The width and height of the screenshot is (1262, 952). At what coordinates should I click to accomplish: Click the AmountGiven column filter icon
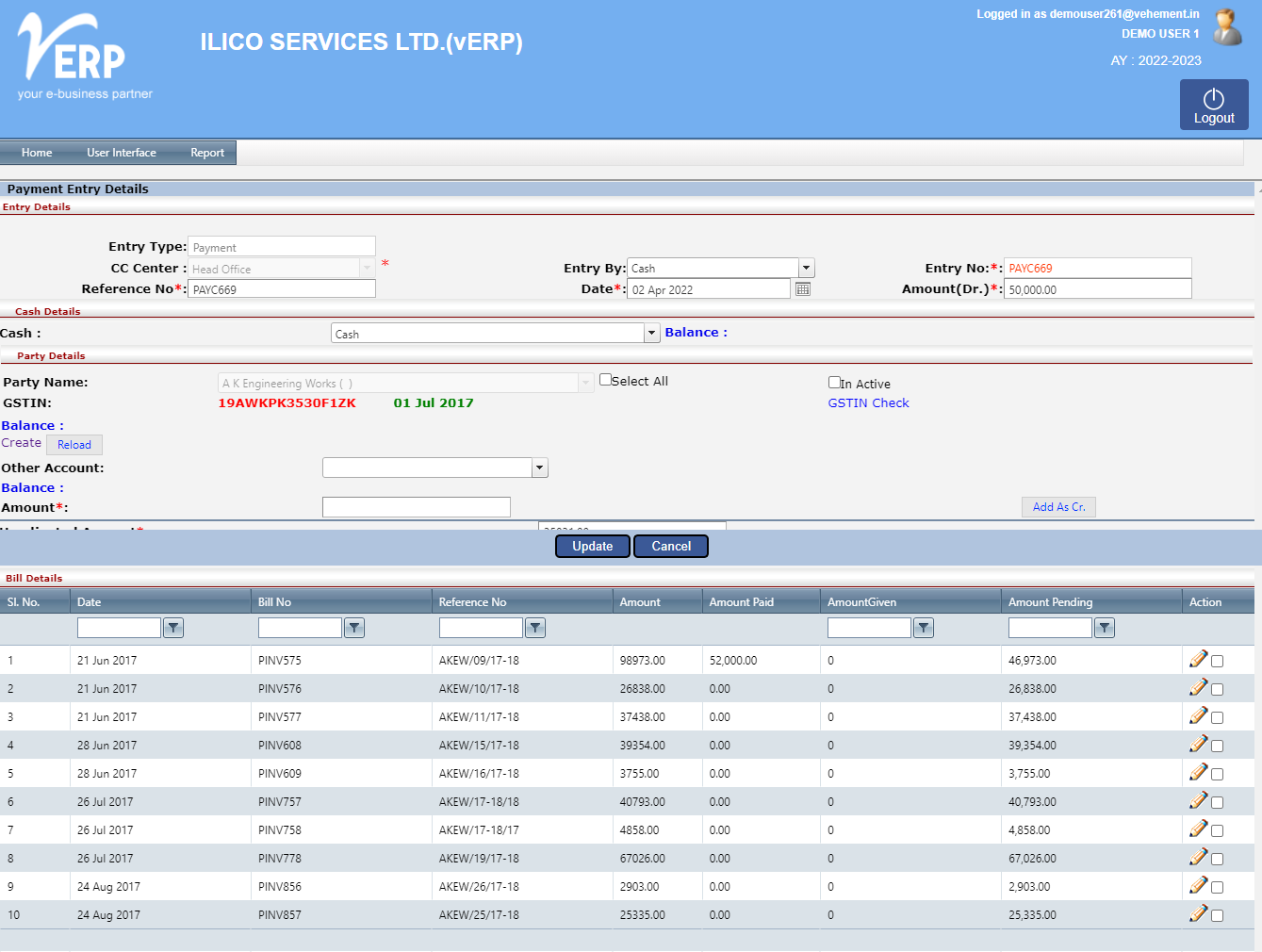click(x=924, y=628)
